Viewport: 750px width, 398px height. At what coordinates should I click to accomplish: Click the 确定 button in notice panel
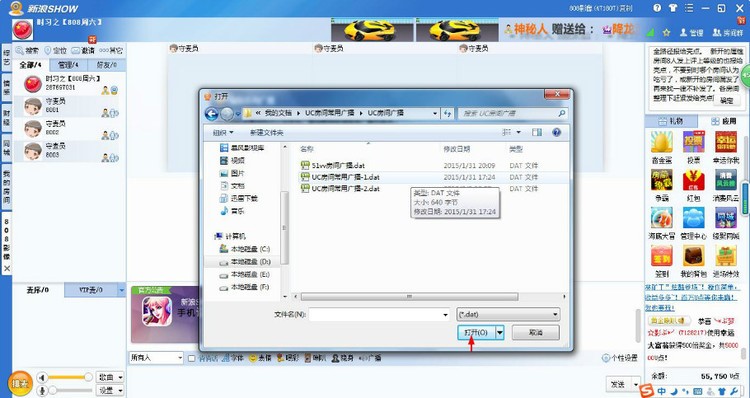tap(726, 100)
